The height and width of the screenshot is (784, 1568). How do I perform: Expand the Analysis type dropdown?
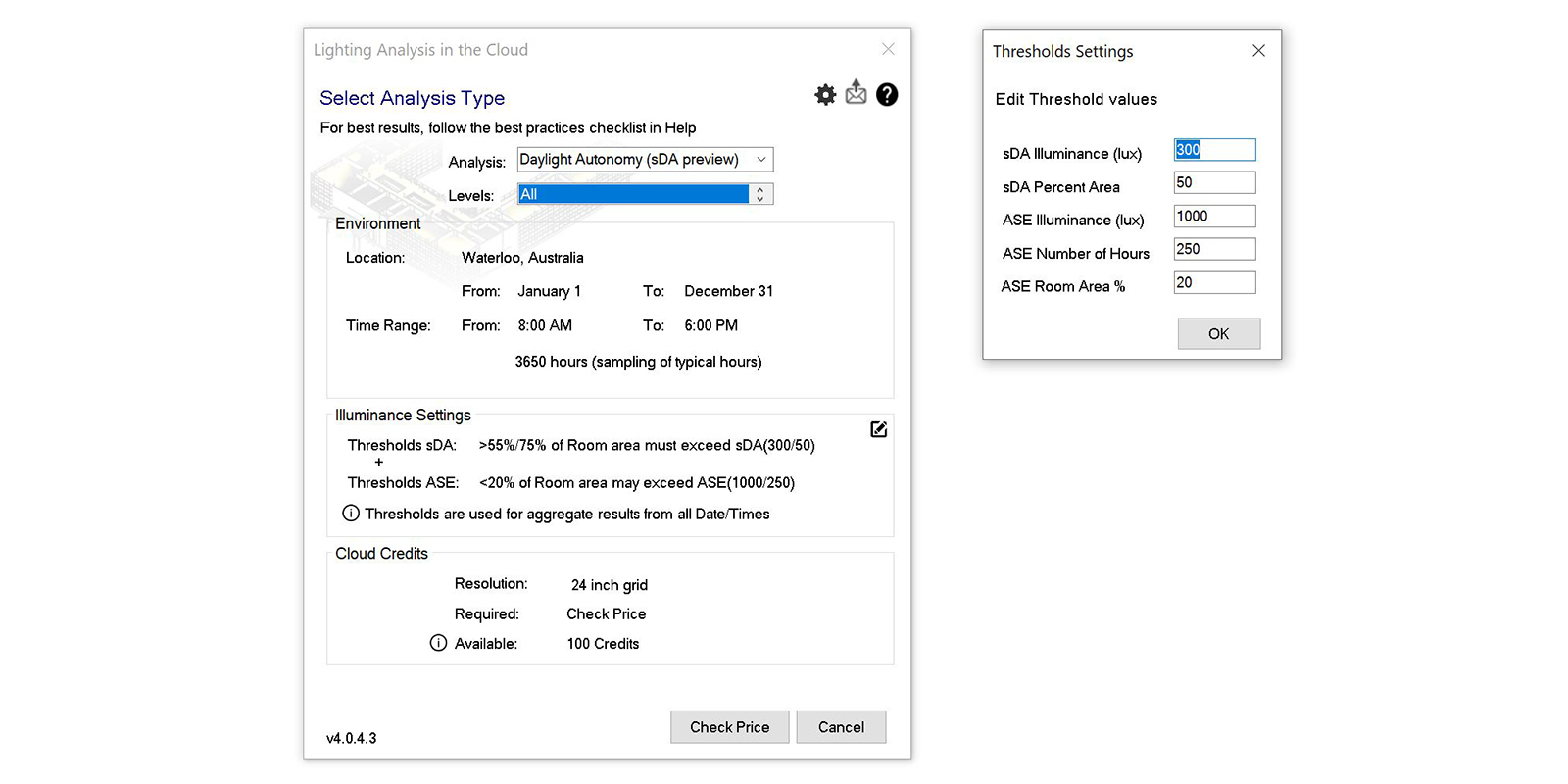click(760, 160)
